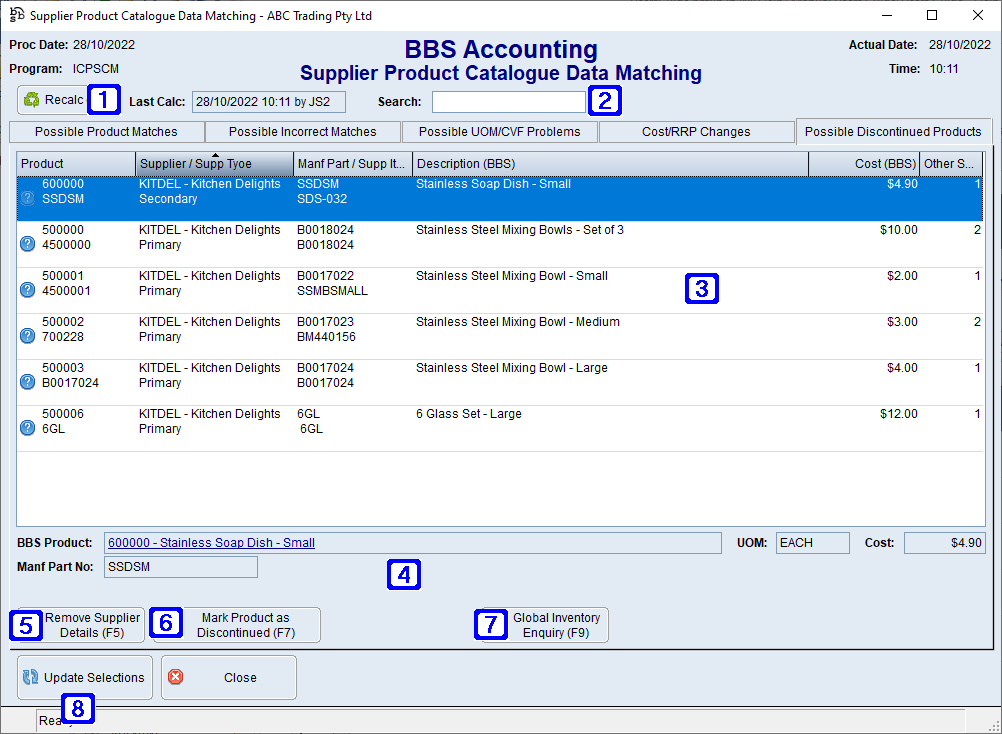Sort the grid by Cost (BBS) column header
The image size is (1002, 734).
coord(862,163)
